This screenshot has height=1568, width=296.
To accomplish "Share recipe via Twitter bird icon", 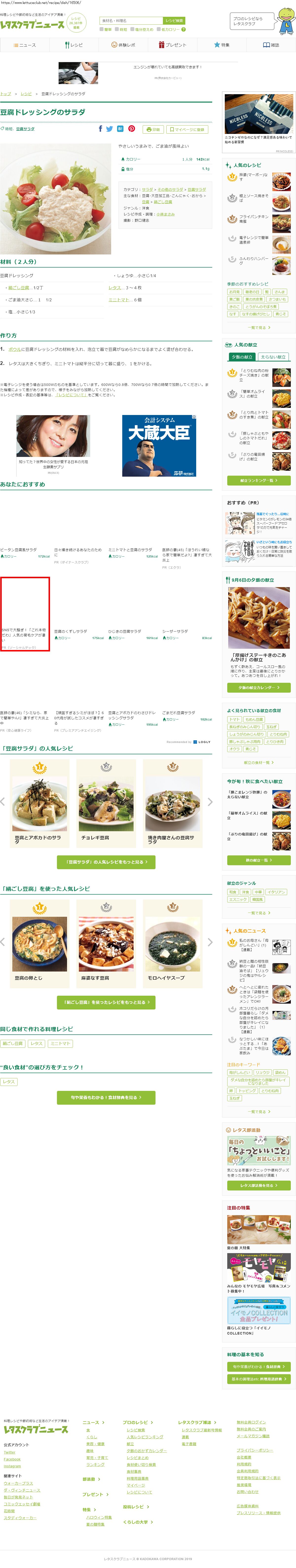I will 109,129.
